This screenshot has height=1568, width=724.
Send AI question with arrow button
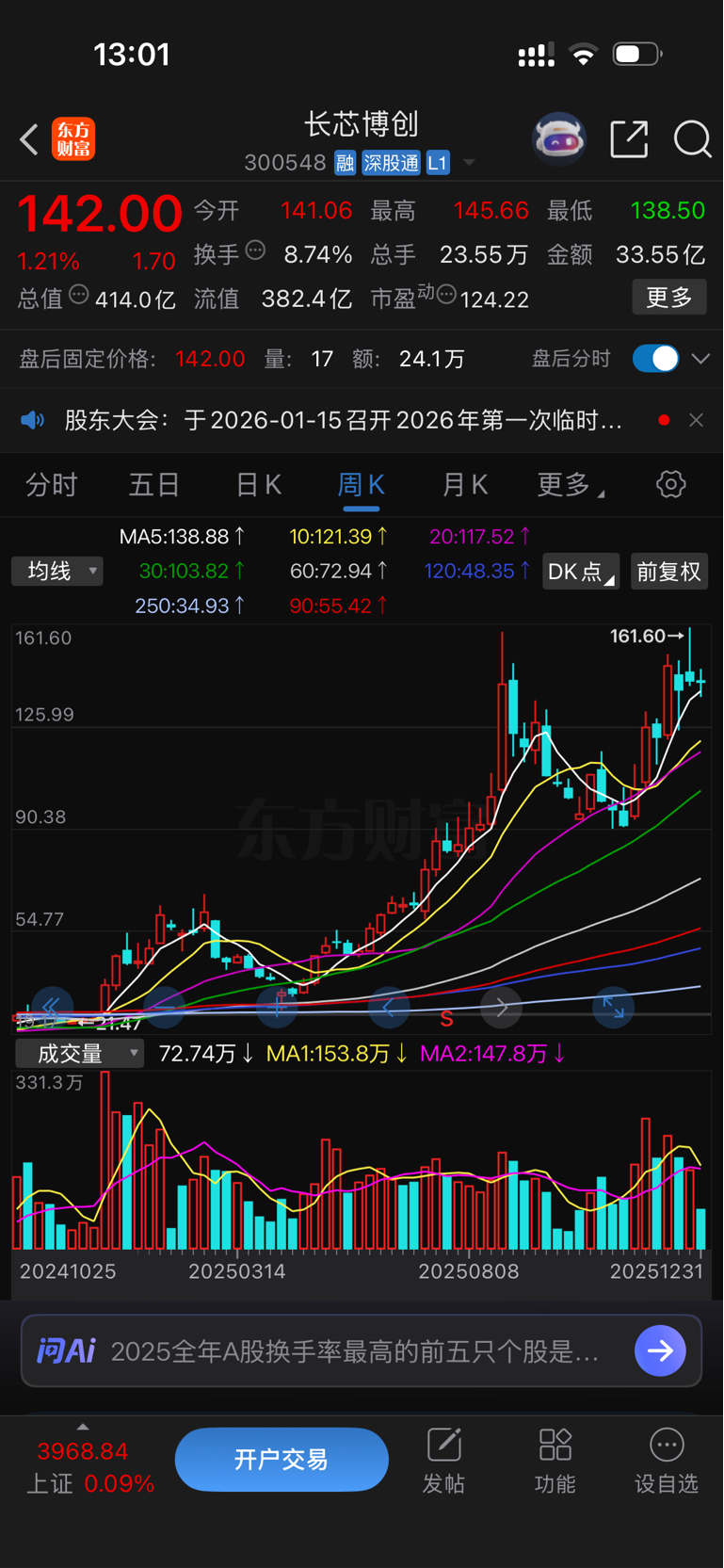tap(660, 1351)
